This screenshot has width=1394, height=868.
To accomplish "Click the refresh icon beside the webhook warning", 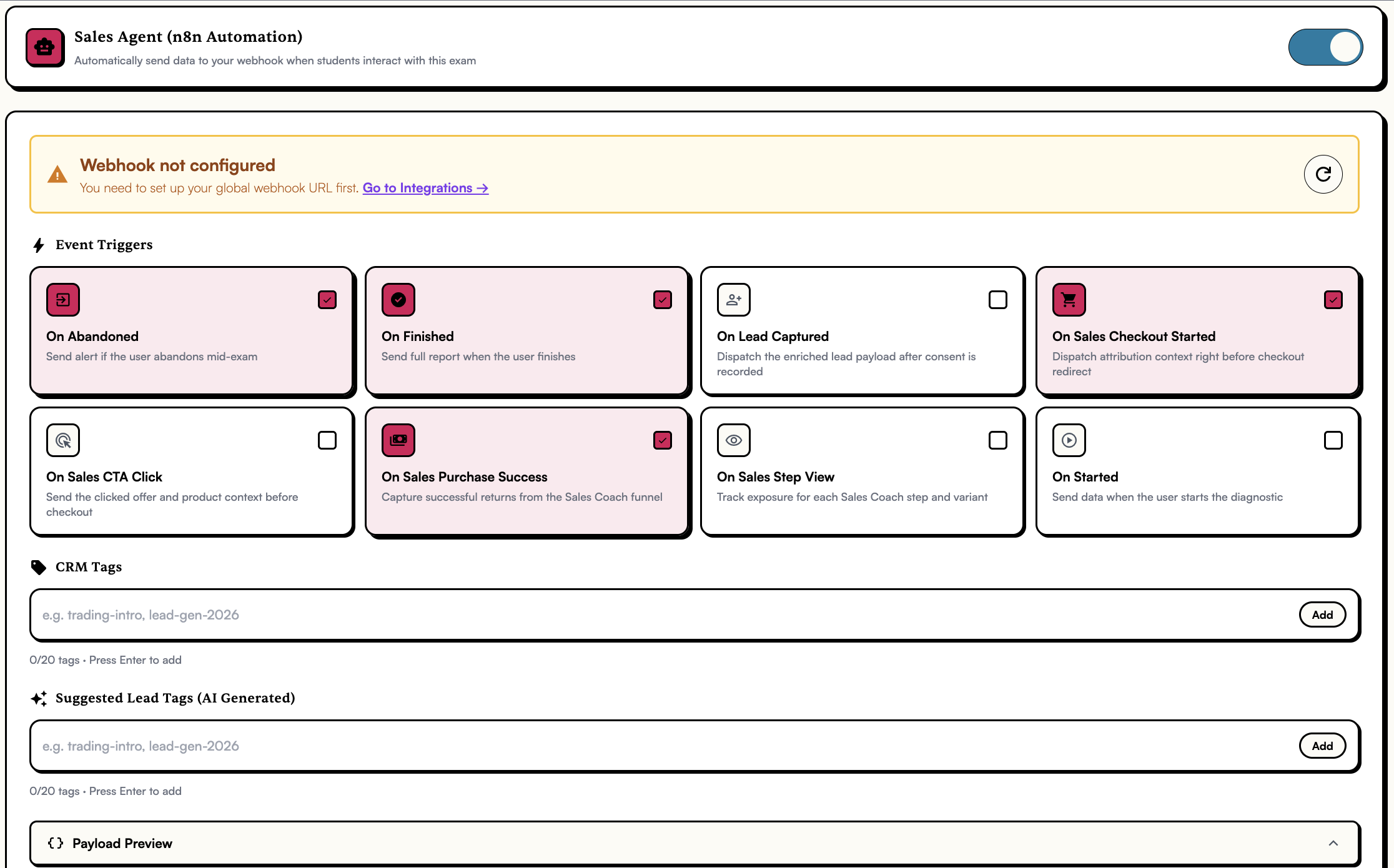I will tap(1323, 174).
